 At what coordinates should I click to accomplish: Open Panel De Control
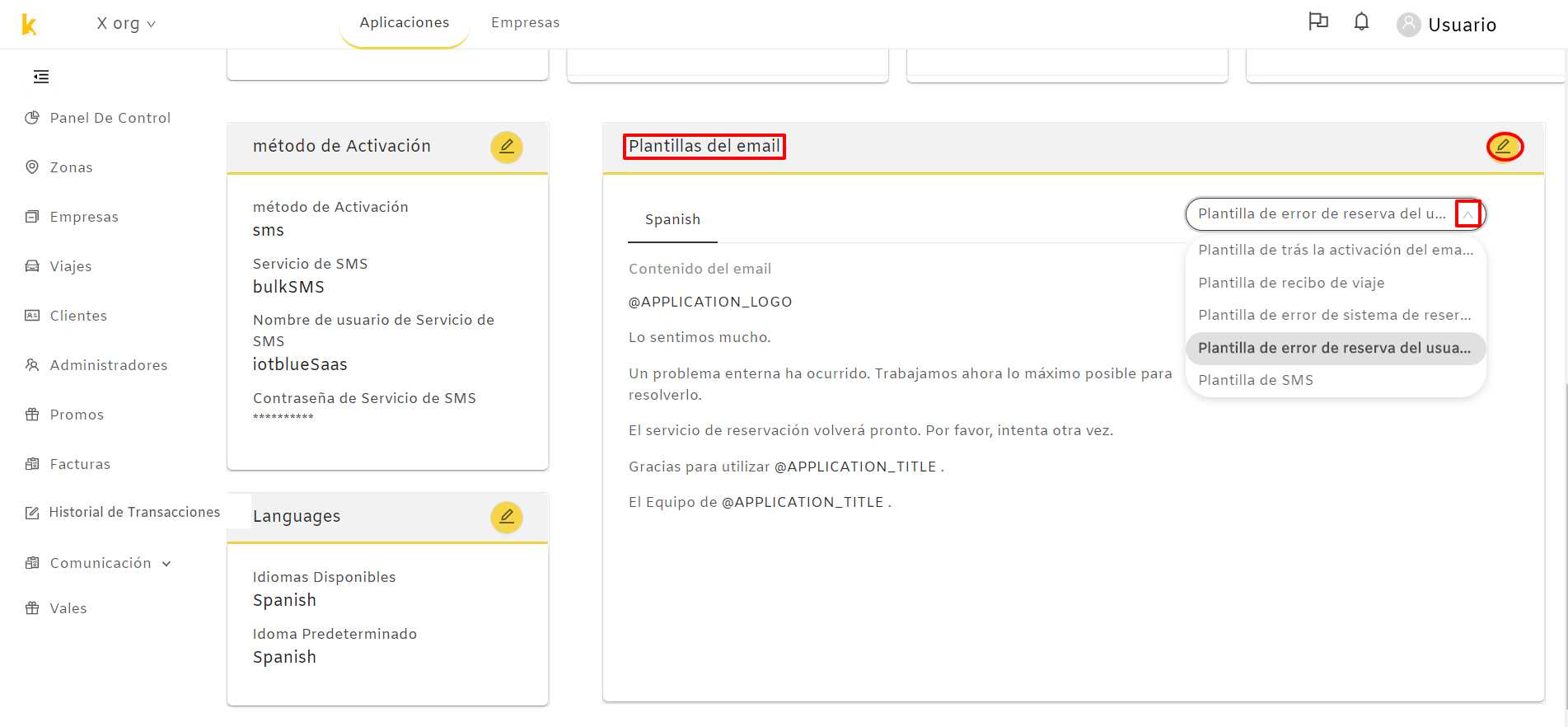coord(110,118)
